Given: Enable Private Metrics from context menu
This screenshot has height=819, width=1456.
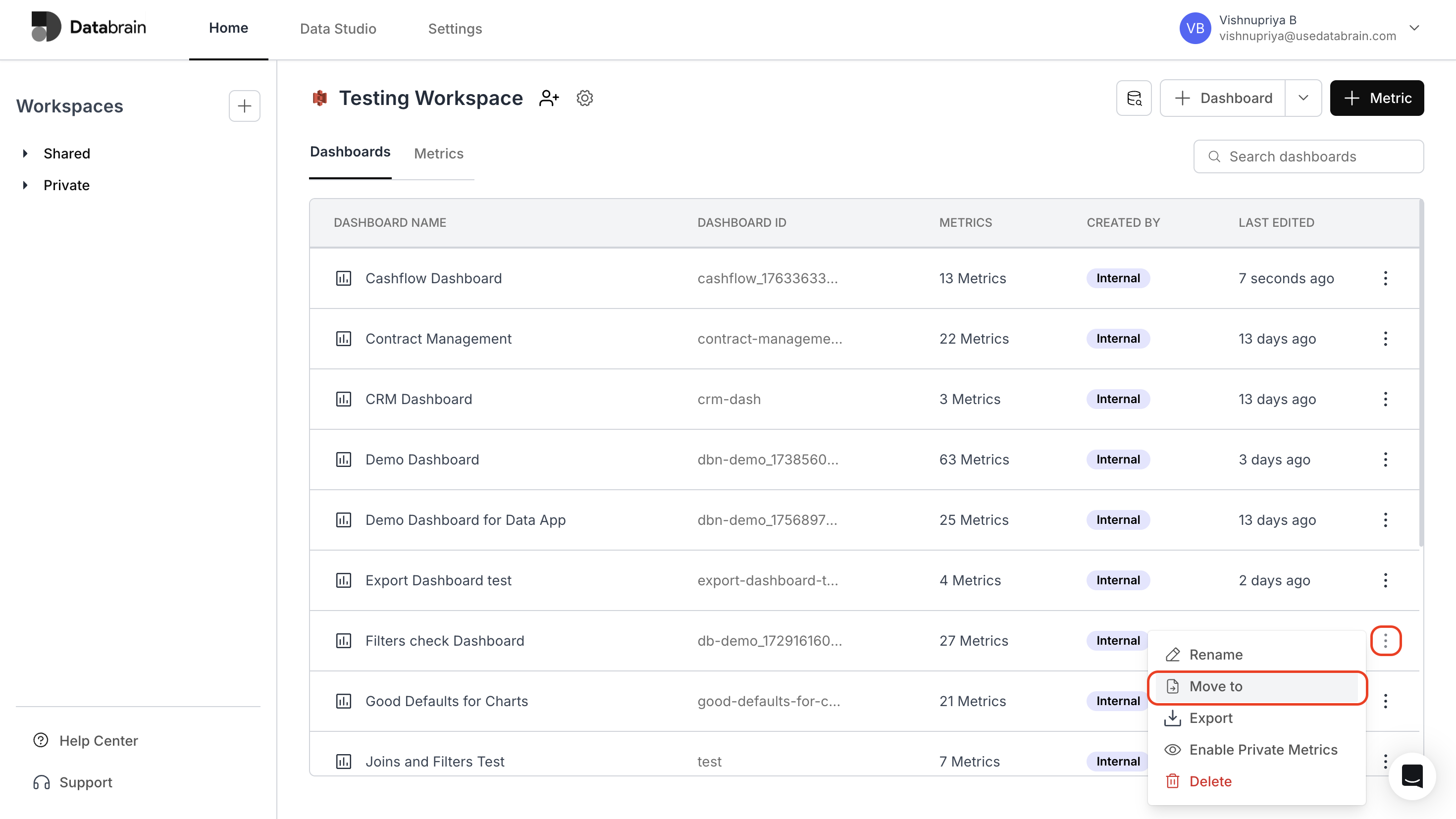Looking at the screenshot, I should (1263, 750).
